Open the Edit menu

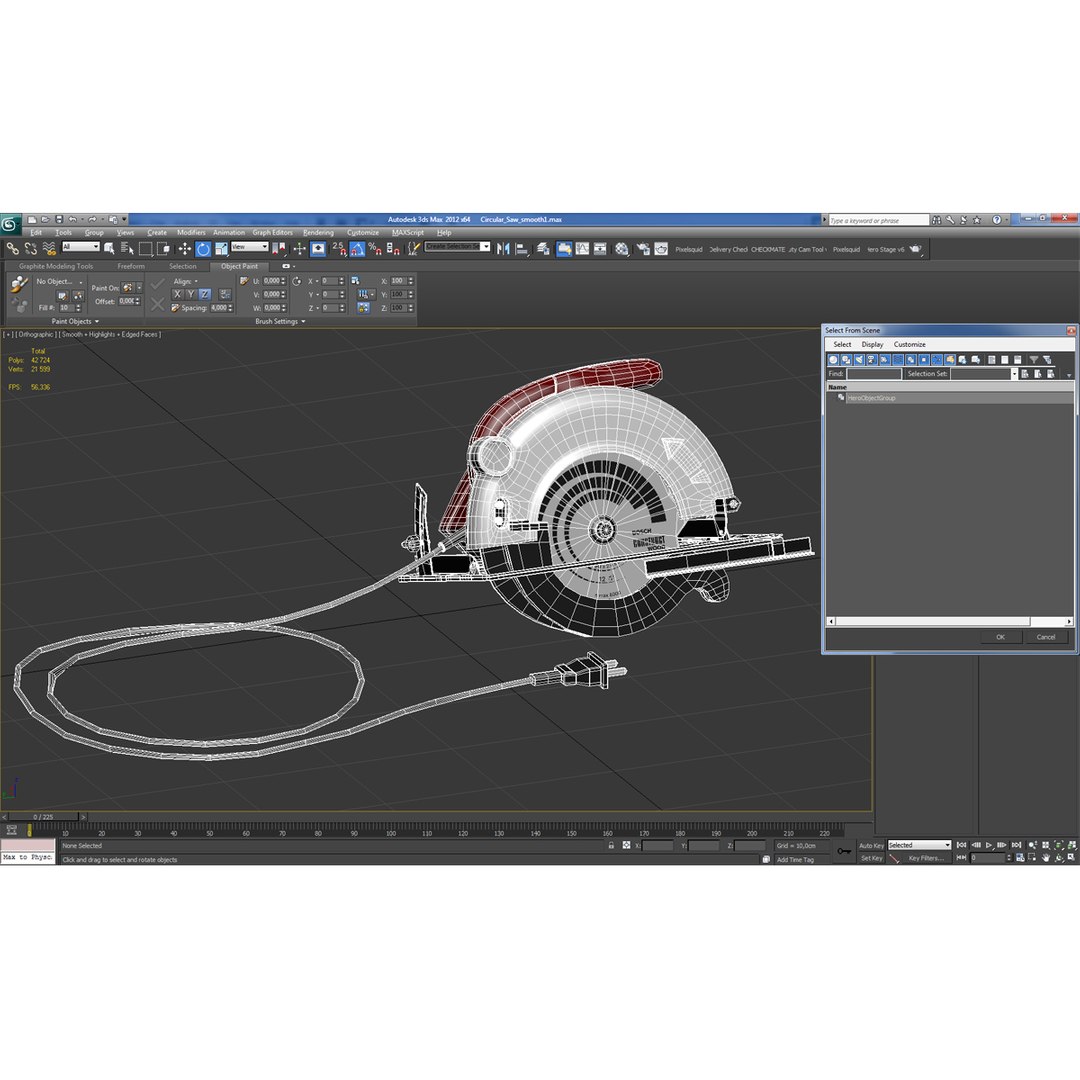coord(36,233)
